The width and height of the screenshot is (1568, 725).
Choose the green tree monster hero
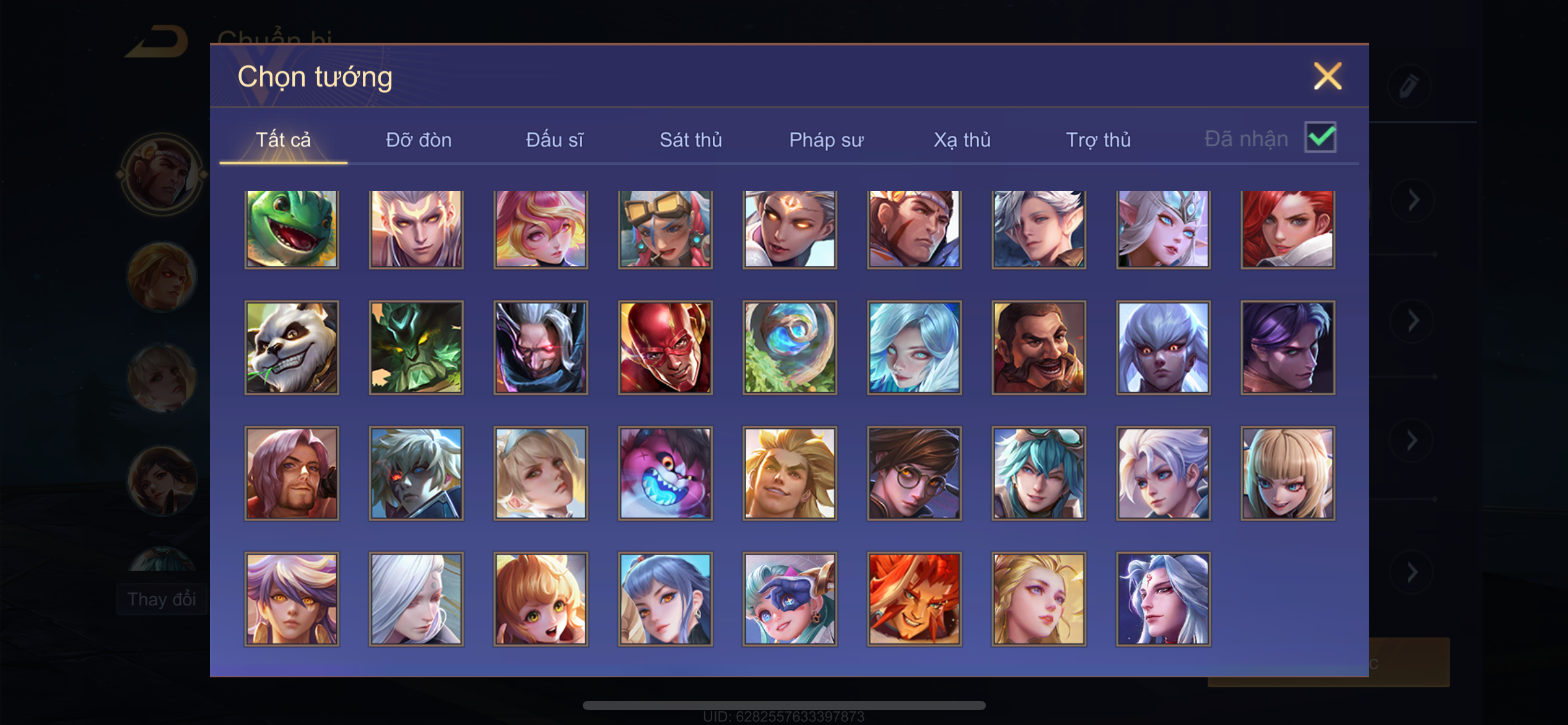416,348
